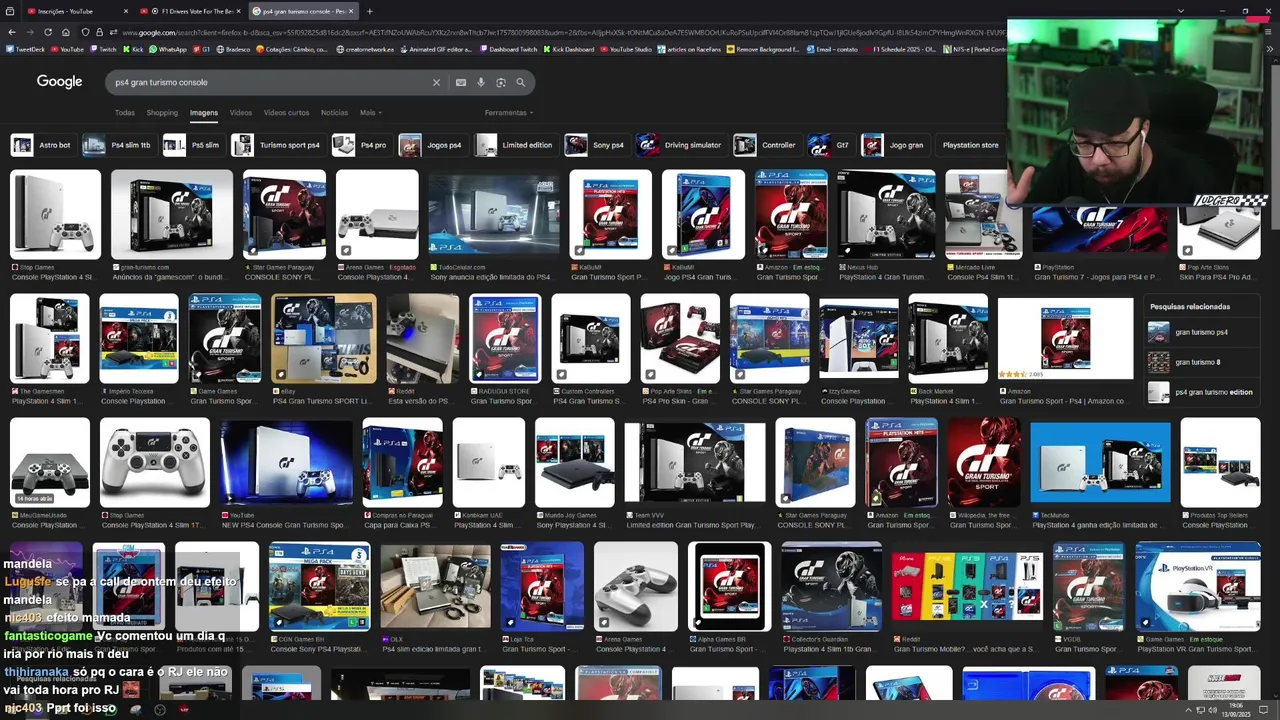Viewport: 1280px width, 720px height.
Task: Submit search with the magnifier icon
Action: (x=520, y=83)
